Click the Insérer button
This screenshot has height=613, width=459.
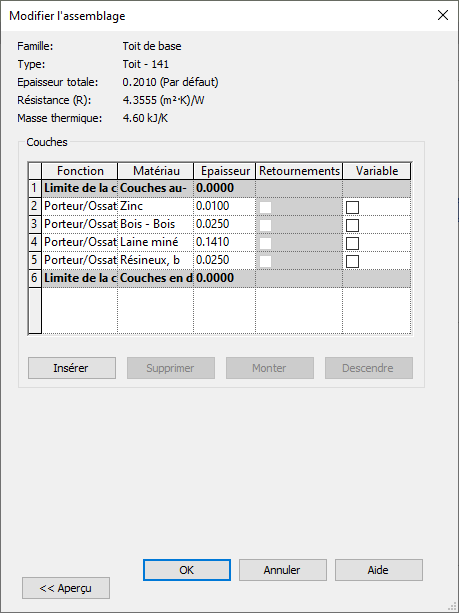coord(72,368)
